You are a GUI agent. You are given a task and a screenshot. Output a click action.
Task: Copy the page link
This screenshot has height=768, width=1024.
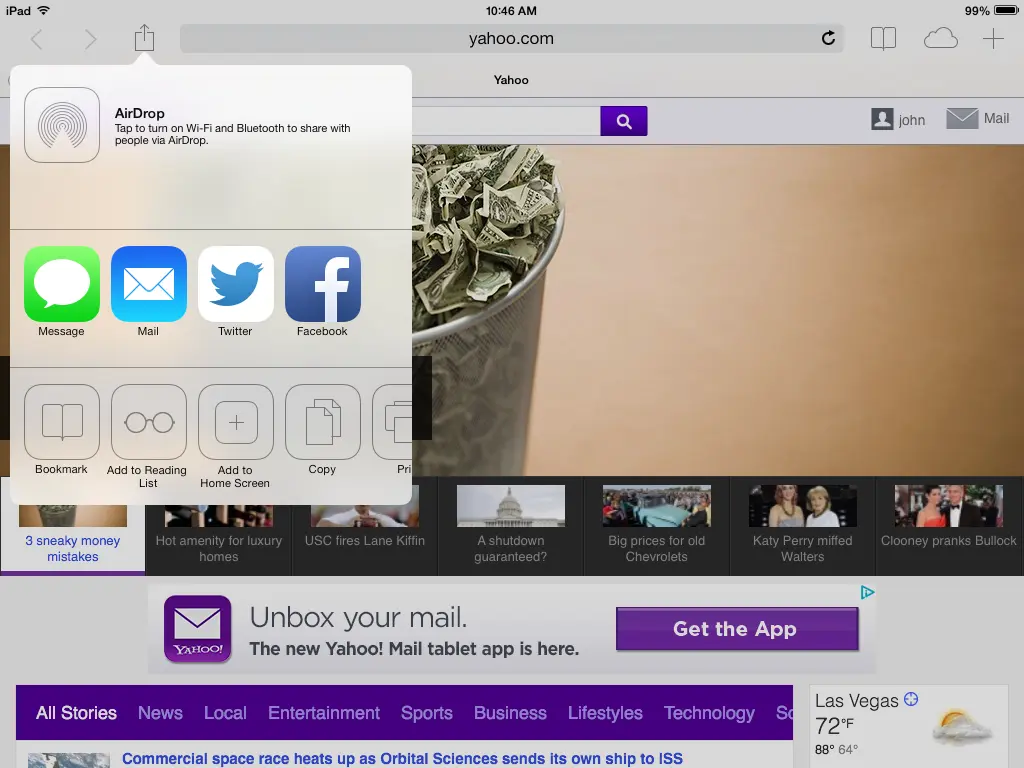[323, 422]
